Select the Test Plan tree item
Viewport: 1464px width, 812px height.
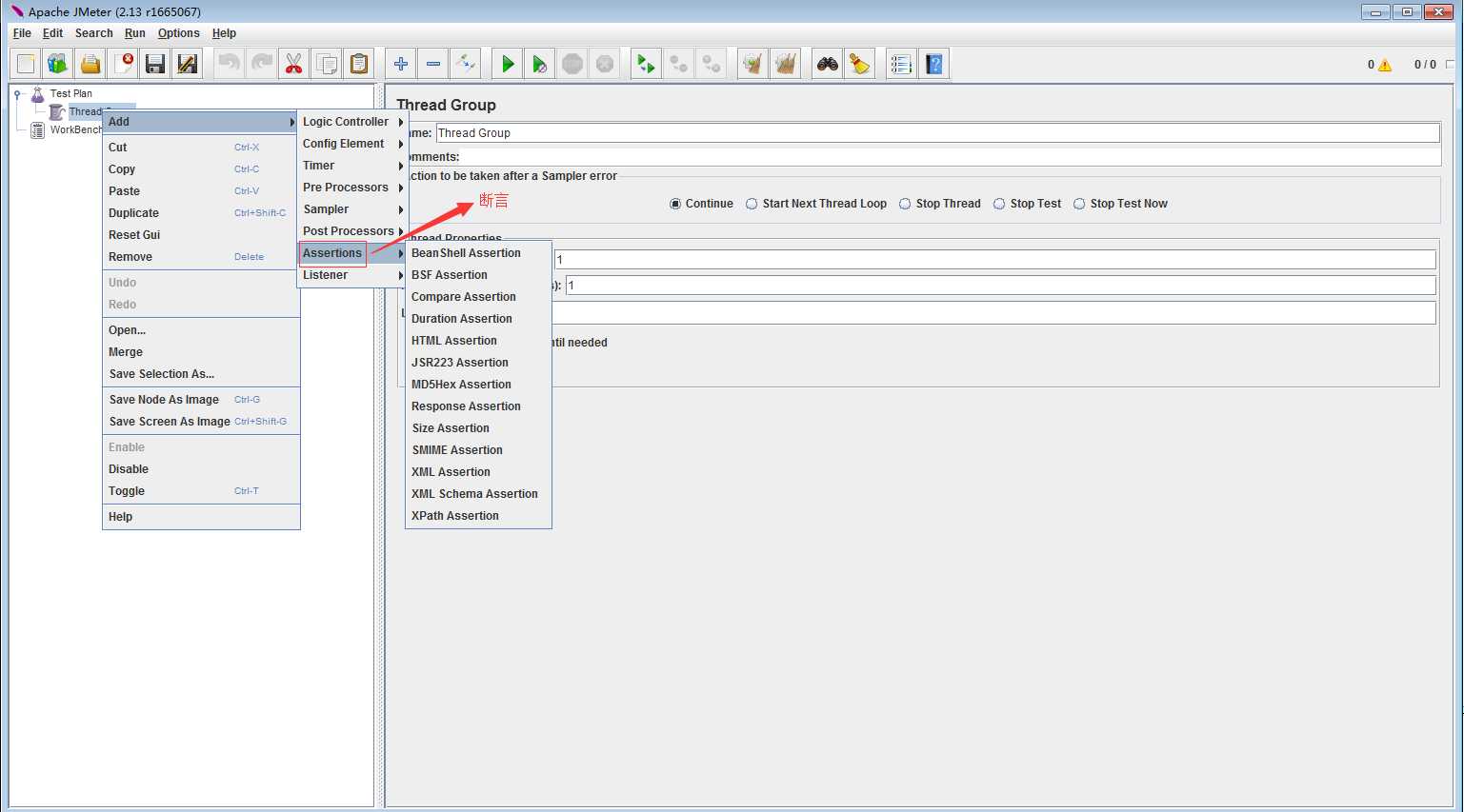(70, 93)
